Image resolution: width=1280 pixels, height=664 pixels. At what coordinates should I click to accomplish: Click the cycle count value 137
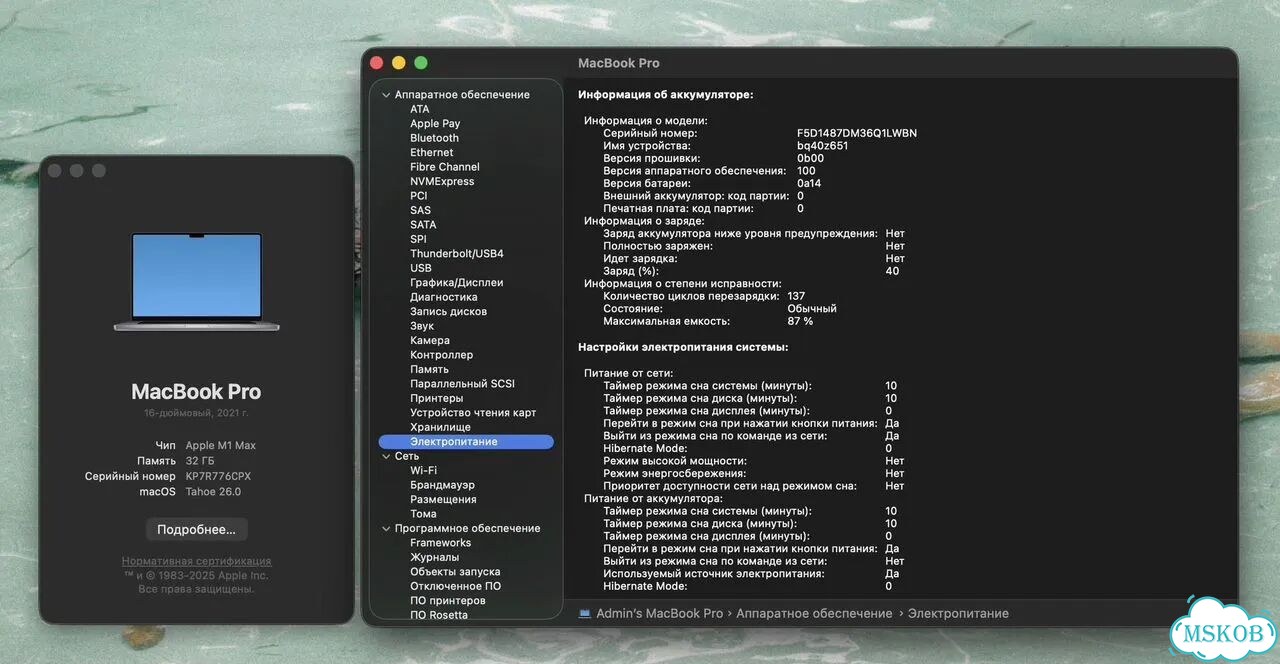796,296
